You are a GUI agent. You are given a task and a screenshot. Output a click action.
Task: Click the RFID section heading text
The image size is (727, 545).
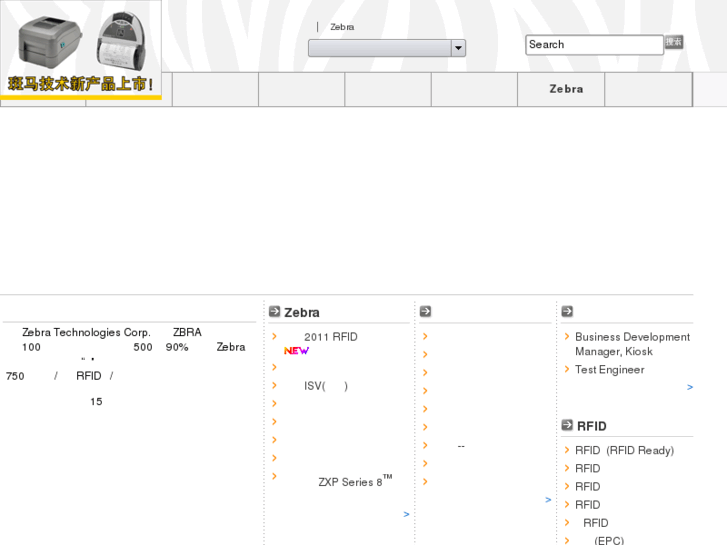pyautogui.click(x=592, y=426)
